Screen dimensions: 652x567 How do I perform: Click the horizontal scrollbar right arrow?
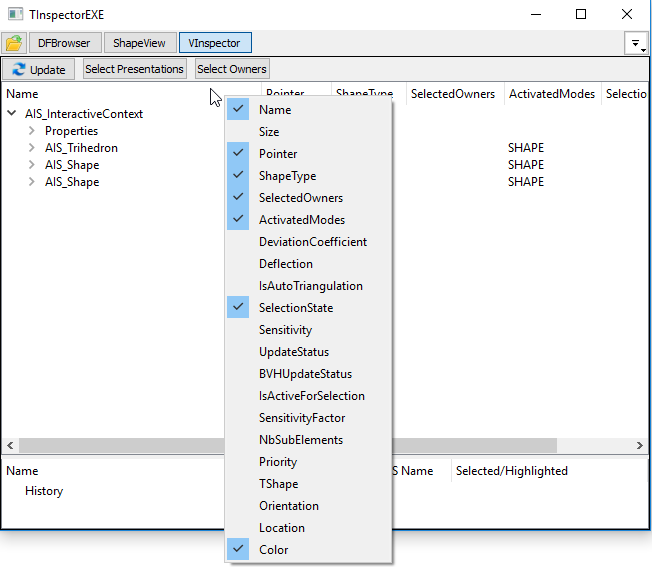(x=640, y=446)
